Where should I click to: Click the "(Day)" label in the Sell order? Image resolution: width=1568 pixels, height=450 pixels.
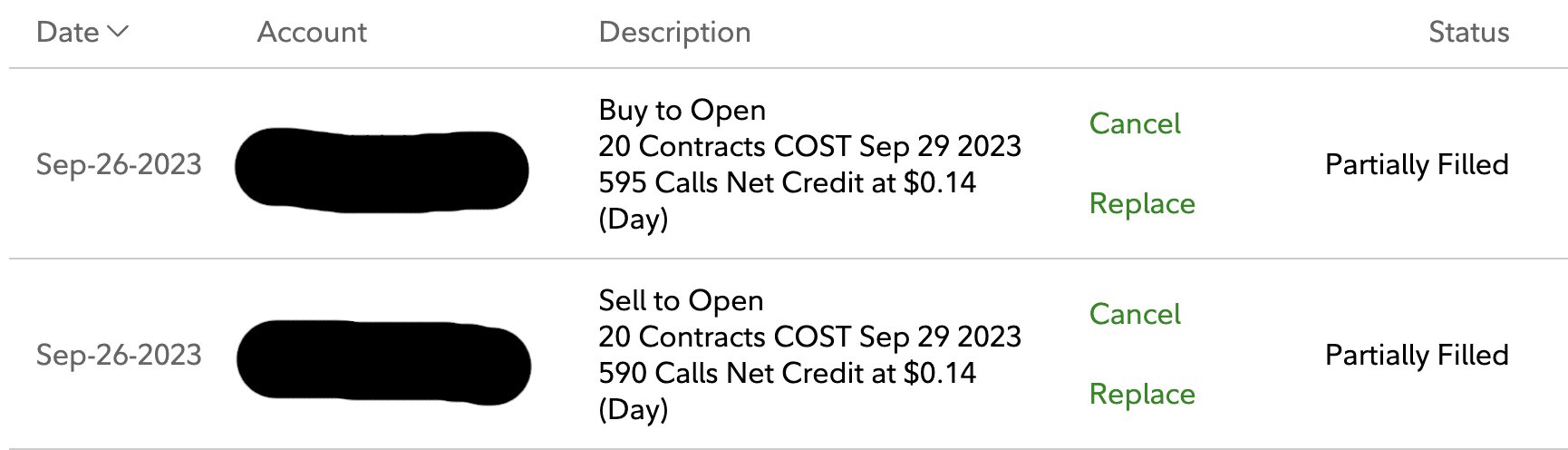[x=634, y=409]
